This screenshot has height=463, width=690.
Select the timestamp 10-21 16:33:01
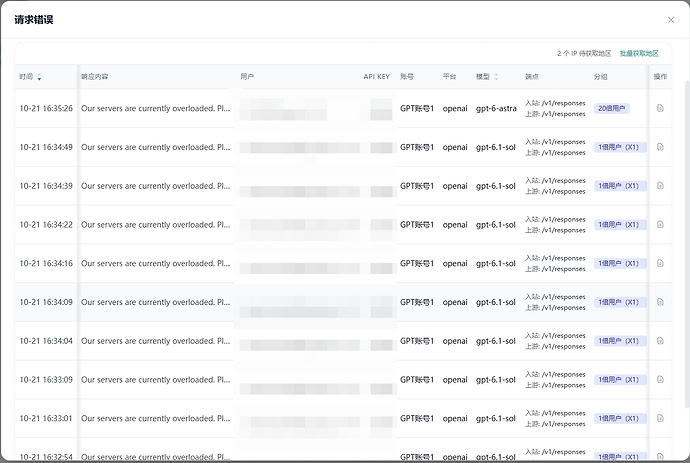point(46,418)
